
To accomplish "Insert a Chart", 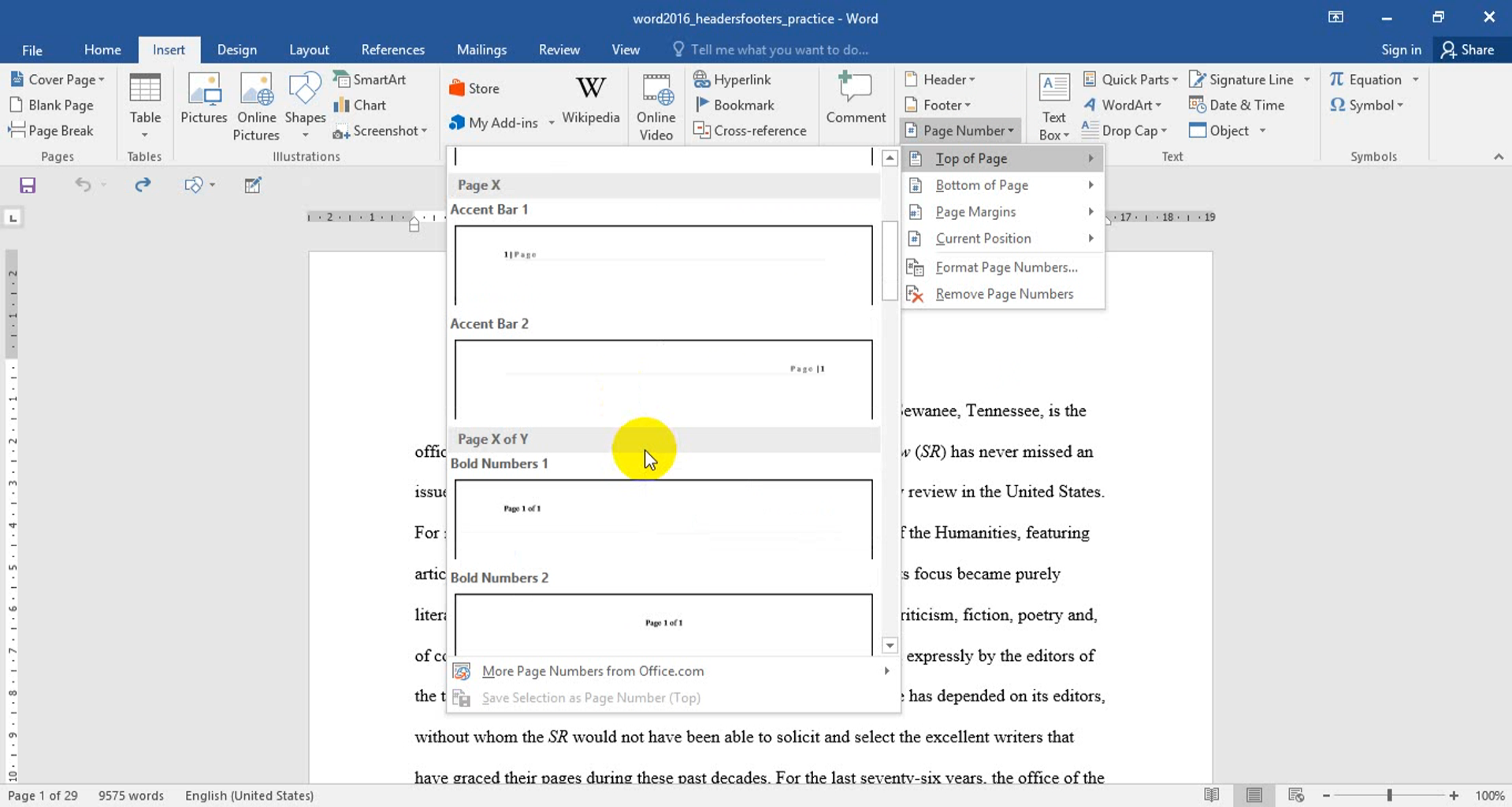I will 360,105.
